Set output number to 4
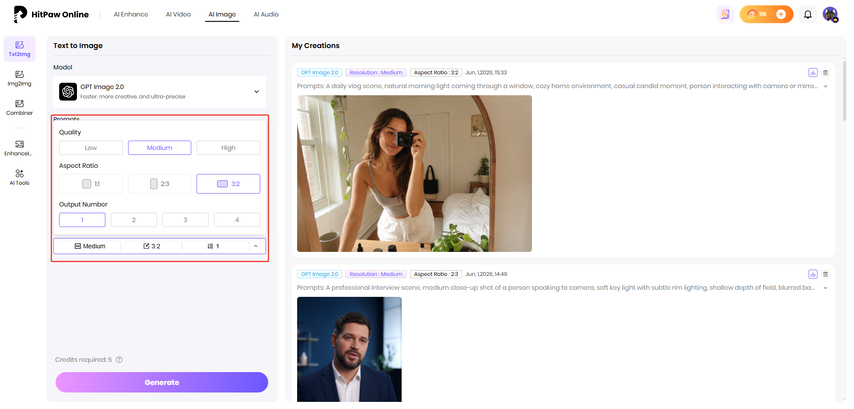 pos(237,220)
